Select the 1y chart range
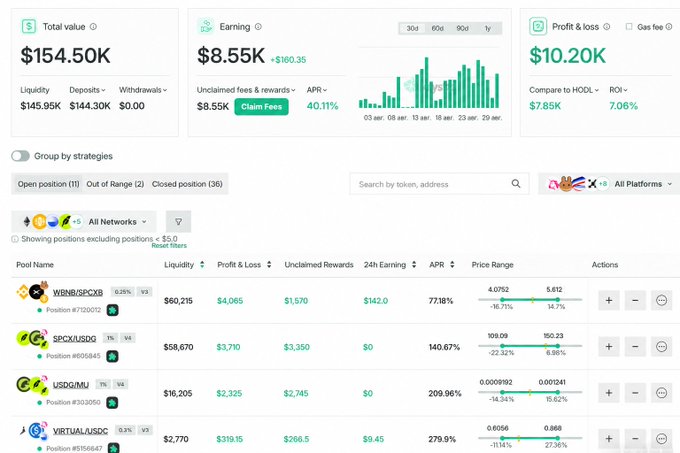Screen dimensions: 680x453 pyautogui.click(x=488, y=28)
